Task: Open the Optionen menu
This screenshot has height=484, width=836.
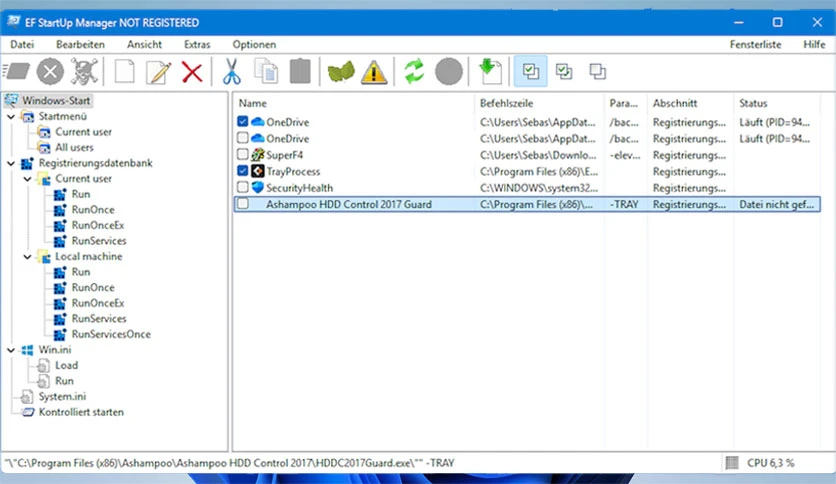Action: pos(254,44)
